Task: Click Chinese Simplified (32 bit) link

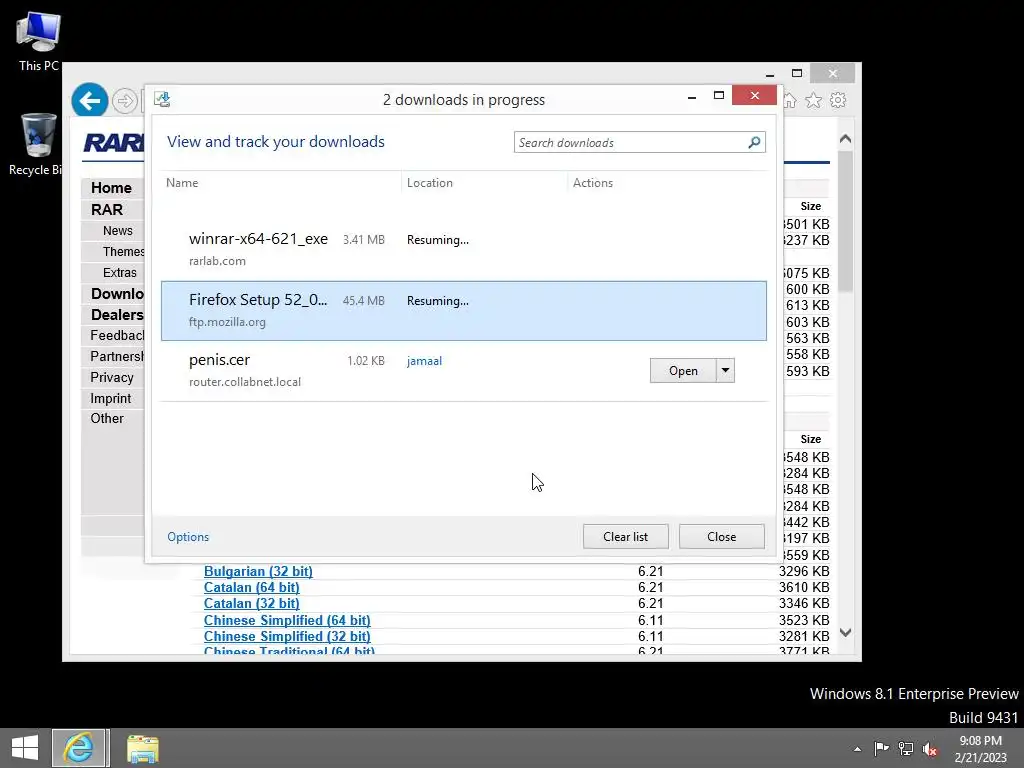Action: coord(287,636)
